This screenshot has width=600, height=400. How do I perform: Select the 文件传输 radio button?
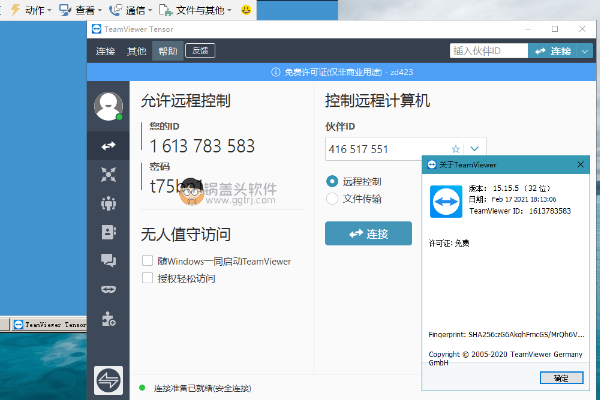(x=332, y=198)
